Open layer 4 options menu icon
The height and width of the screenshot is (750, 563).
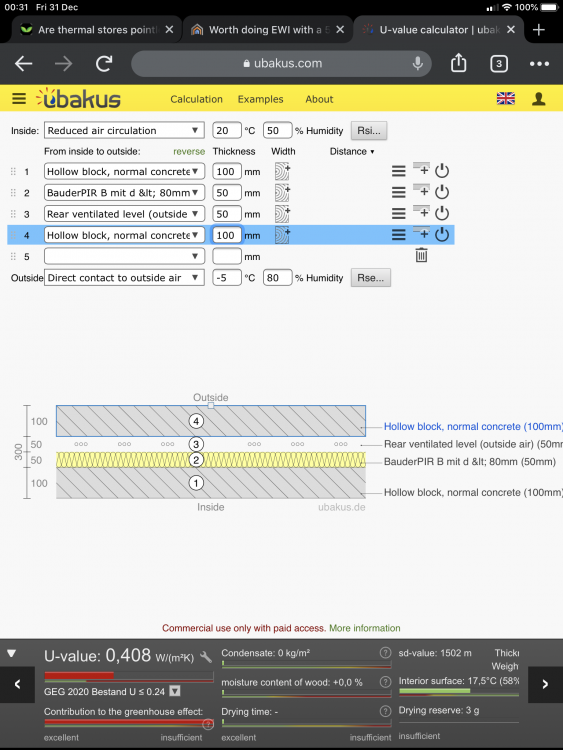[398, 234]
